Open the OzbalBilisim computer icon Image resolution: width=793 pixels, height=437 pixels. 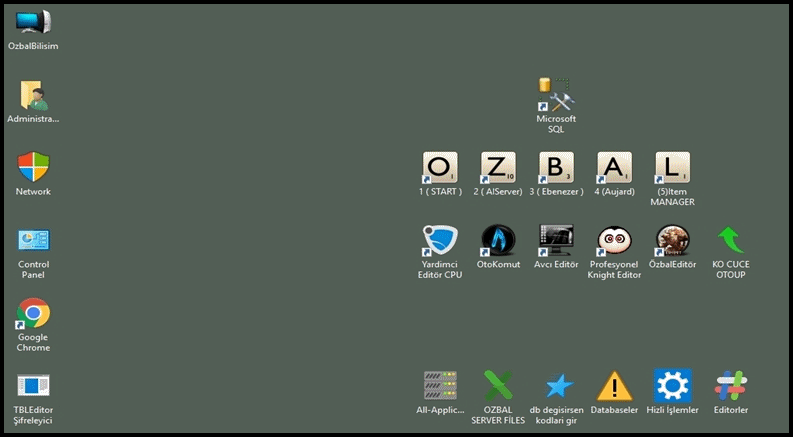pyautogui.click(x=33, y=22)
